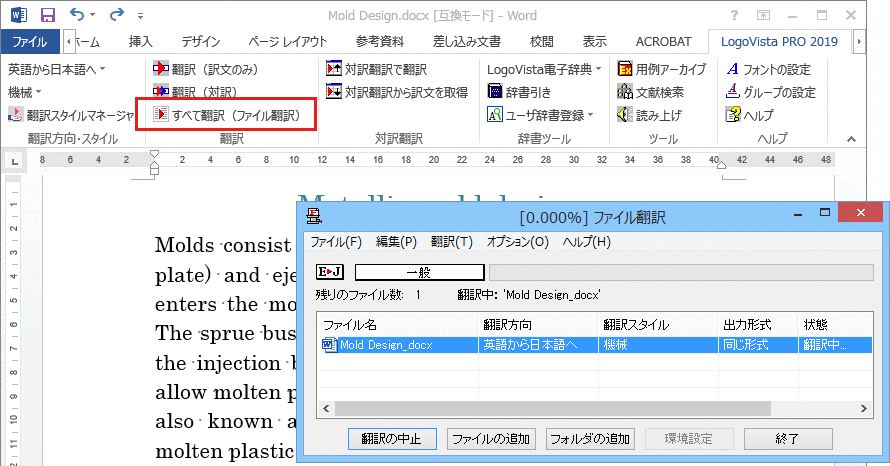
Task: Redo the action in the quick access toolbar
Action: (116, 14)
